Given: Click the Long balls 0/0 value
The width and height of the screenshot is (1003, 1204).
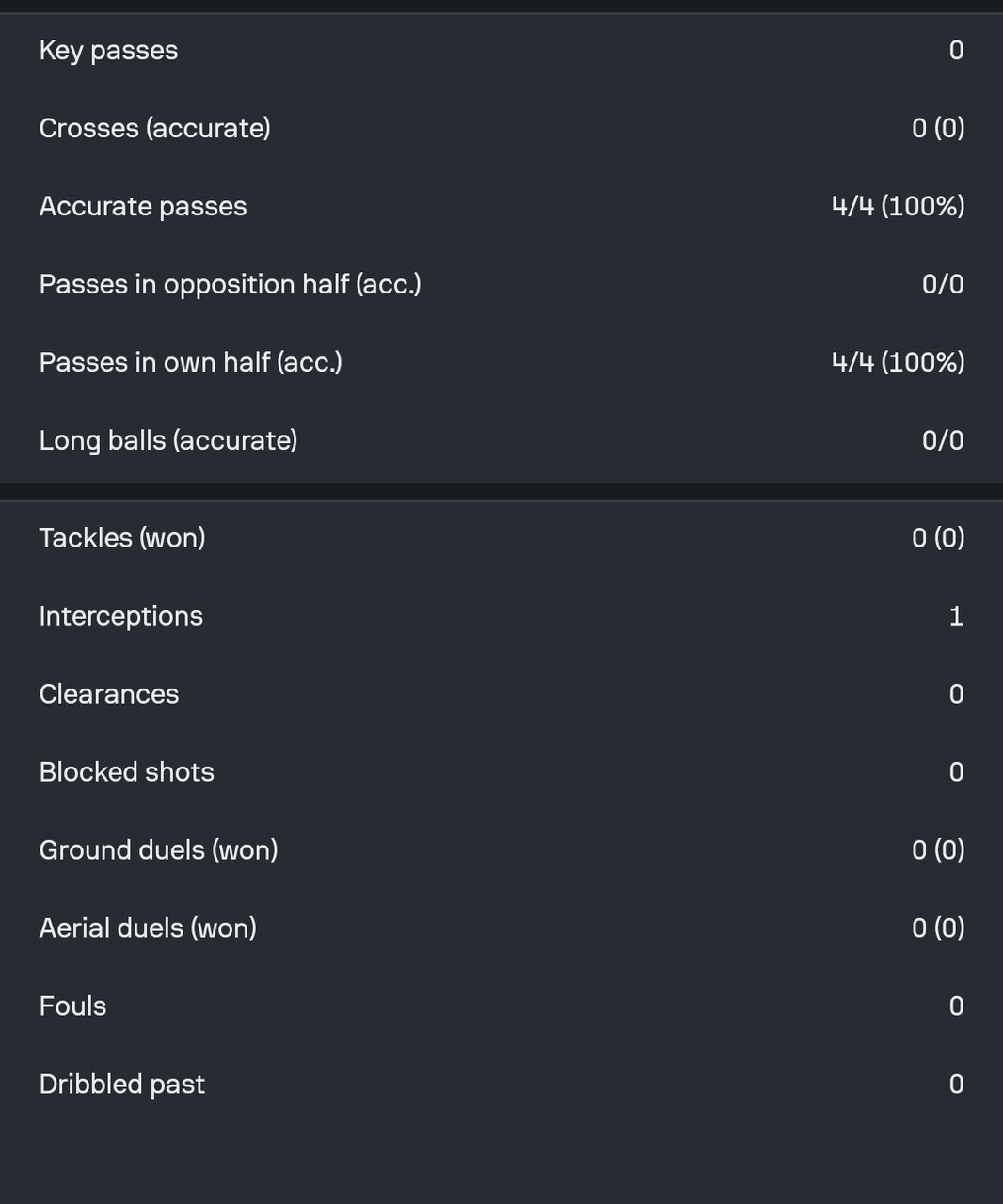Looking at the screenshot, I should [943, 441].
